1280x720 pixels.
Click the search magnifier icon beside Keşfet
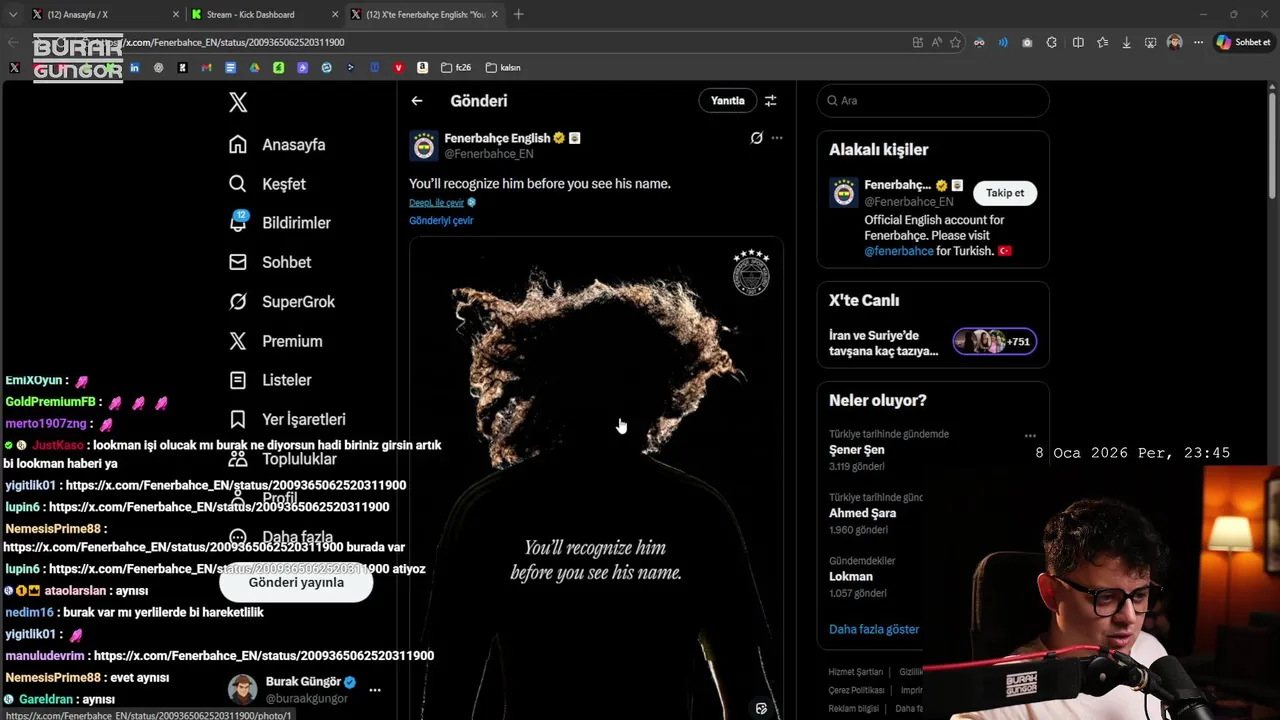pos(238,184)
